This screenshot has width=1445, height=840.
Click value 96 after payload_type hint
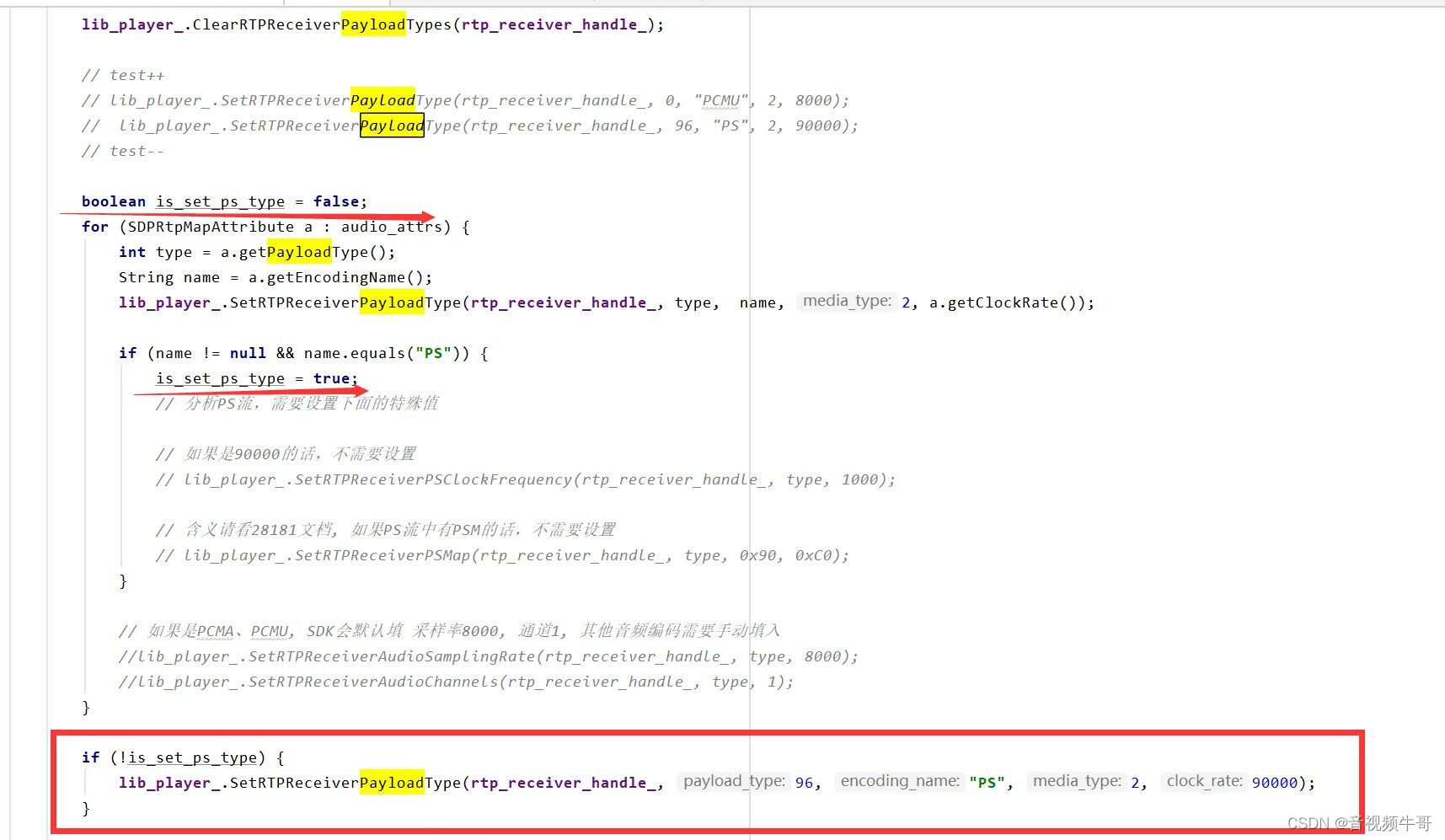804,783
